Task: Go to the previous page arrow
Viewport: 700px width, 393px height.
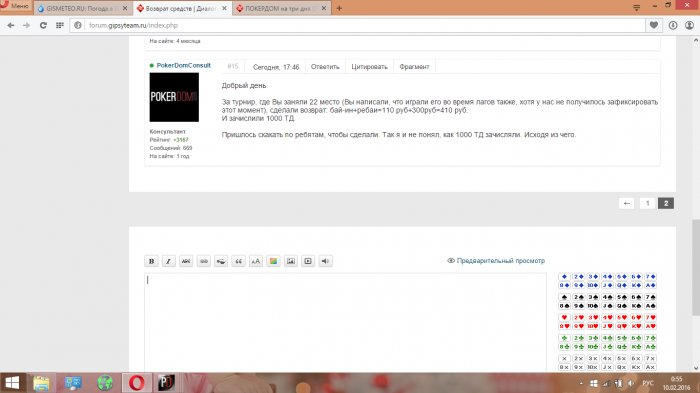Action: pos(627,203)
